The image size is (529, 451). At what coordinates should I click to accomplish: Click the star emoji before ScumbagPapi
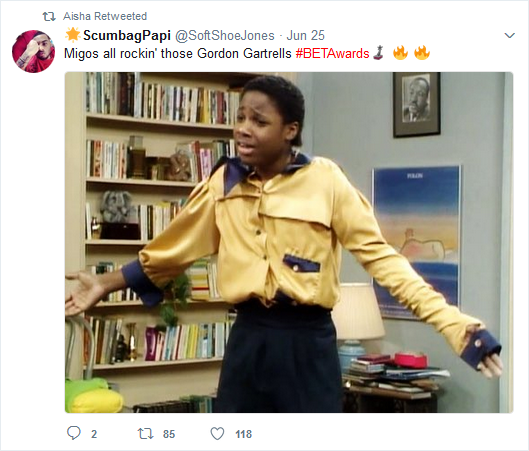[x=73, y=34]
